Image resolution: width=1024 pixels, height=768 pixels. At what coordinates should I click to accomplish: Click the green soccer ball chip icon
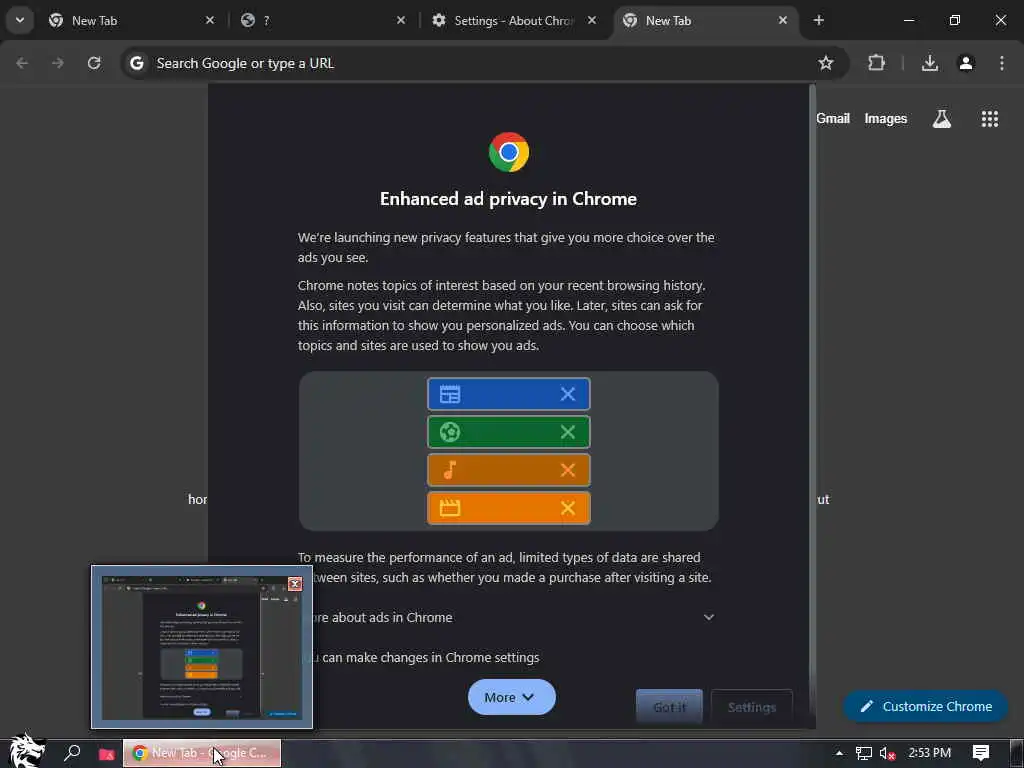click(x=450, y=432)
